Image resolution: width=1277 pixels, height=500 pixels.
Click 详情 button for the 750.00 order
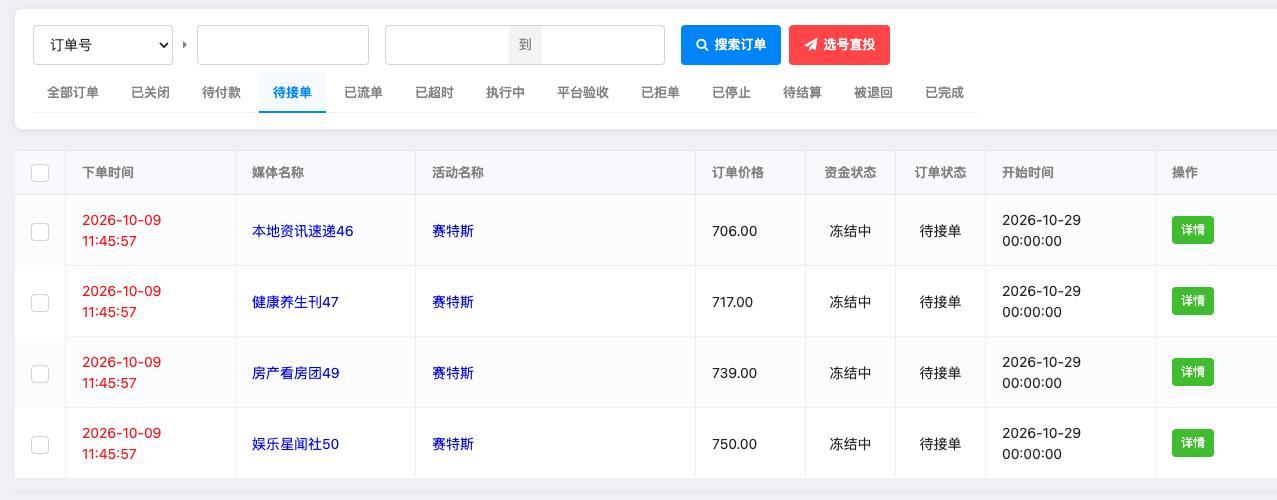(x=1193, y=443)
